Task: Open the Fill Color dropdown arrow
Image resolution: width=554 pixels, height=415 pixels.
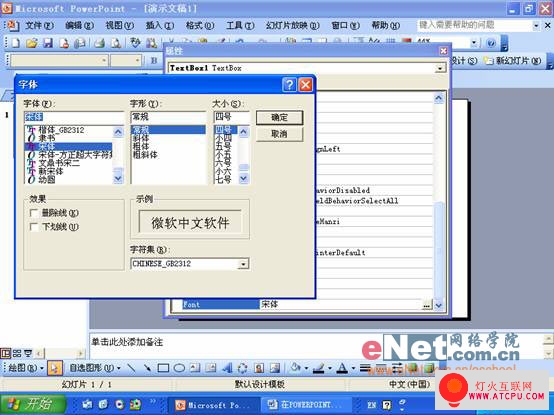Action: (306, 368)
